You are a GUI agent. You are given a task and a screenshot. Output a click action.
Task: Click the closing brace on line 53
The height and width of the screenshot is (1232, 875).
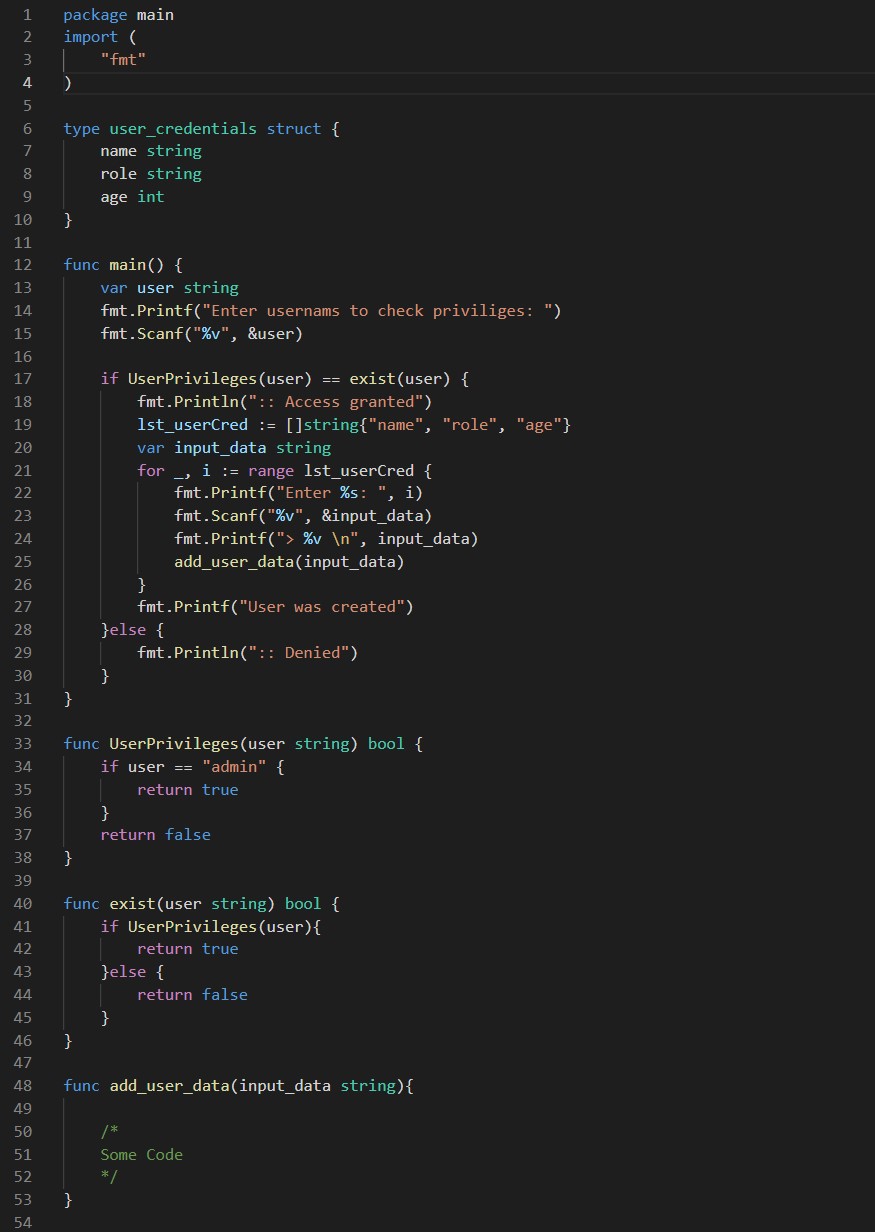click(x=67, y=1199)
